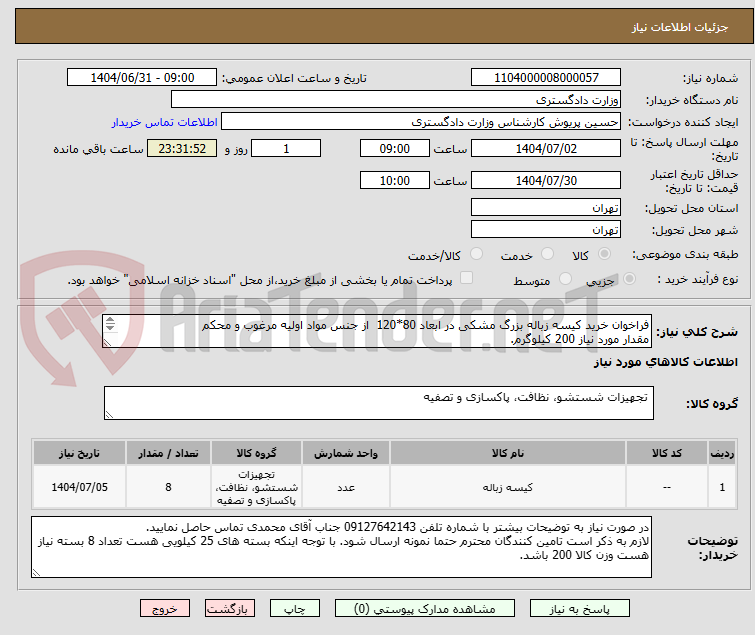This screenshot has height=635, width=755.
Task: Click the response deadline time 09:00
Action: [x=395, y=148]
